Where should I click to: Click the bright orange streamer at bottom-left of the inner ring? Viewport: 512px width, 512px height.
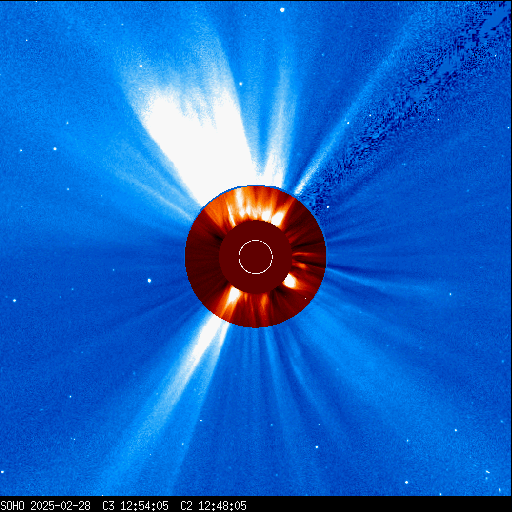tap(233, 297)
